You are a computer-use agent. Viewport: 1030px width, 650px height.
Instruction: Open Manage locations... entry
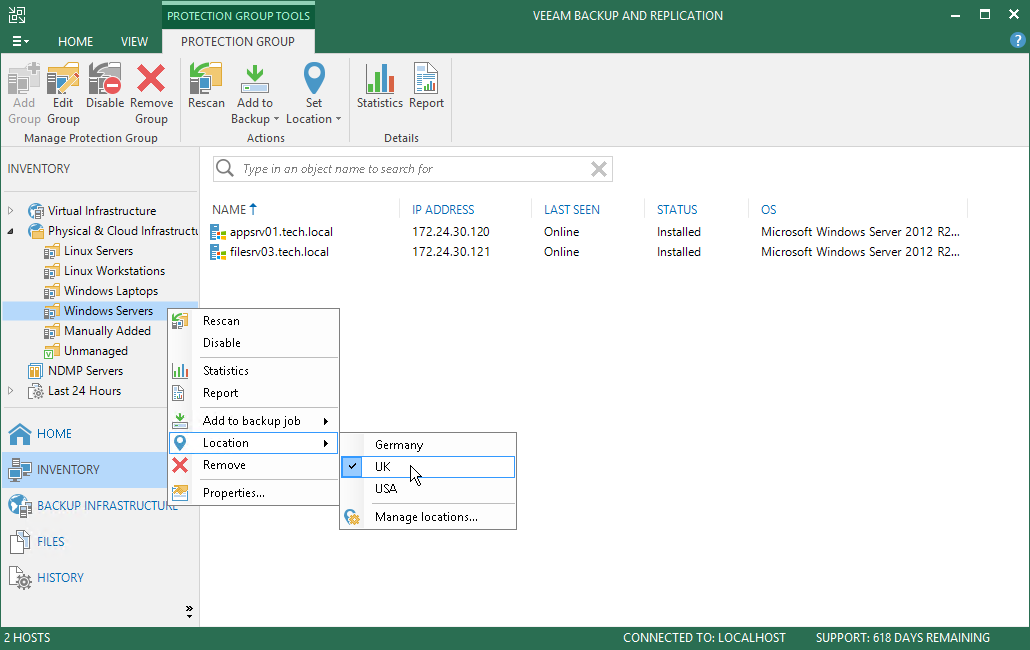[x=428, y=517]
